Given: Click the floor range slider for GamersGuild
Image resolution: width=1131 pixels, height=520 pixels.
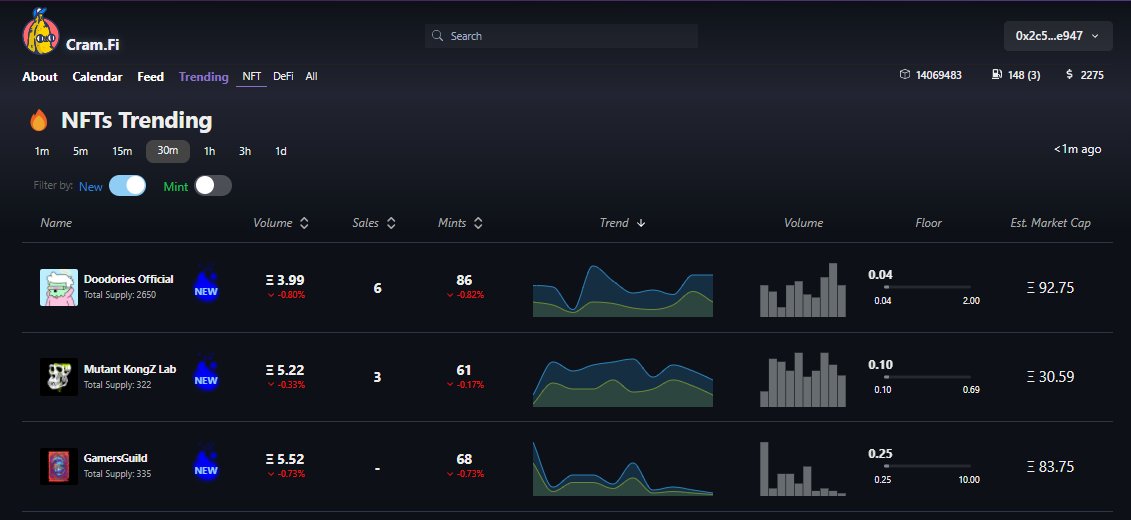Looking at the screenshot, I should click(x=927, y=466).
